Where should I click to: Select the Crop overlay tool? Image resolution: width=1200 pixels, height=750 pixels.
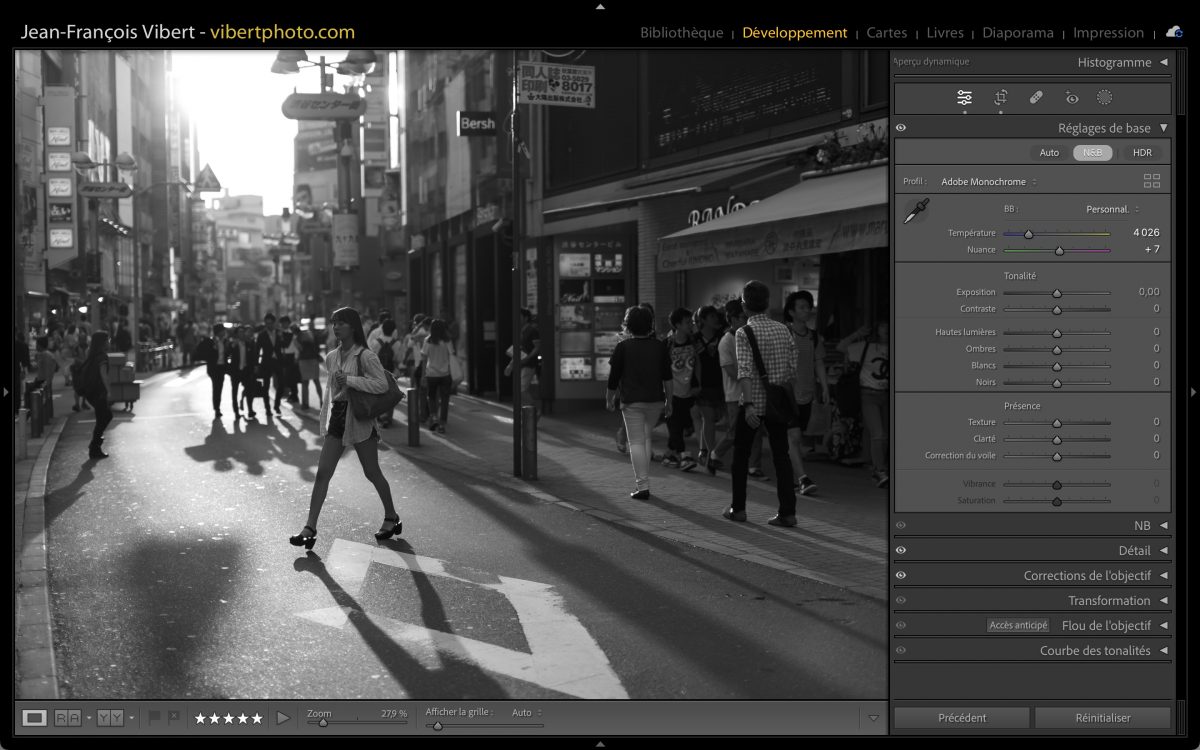pos(1000,97)
